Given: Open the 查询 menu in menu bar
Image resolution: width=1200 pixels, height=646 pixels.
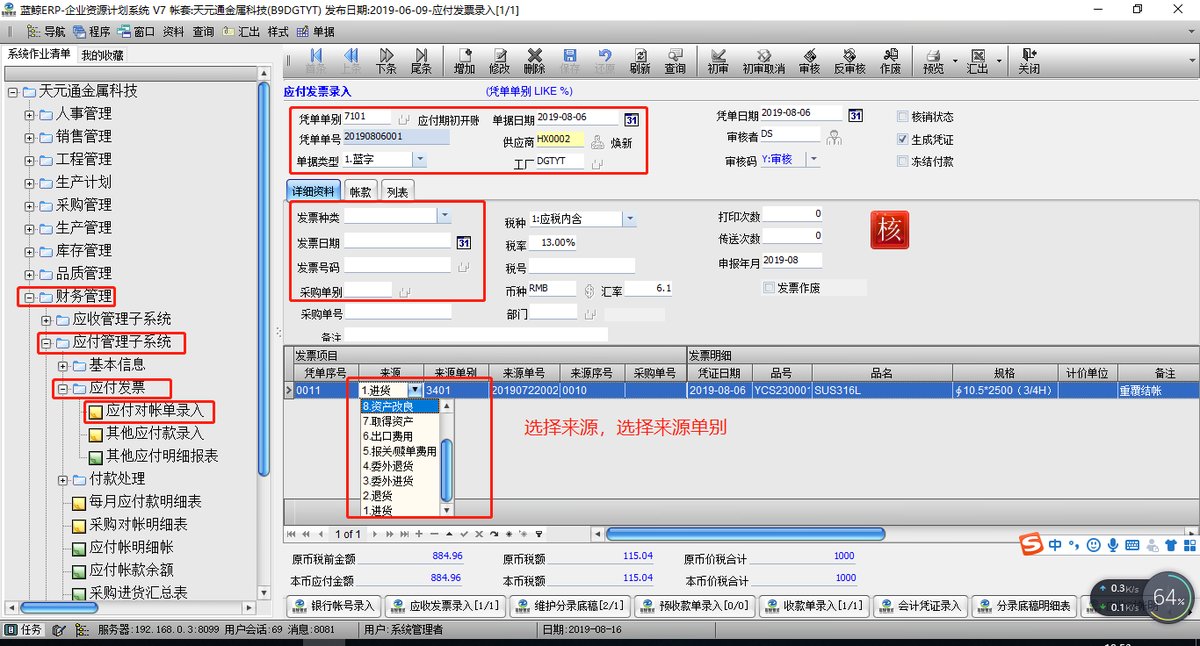Looking at the screenshot, I should [x=203, y=31].
